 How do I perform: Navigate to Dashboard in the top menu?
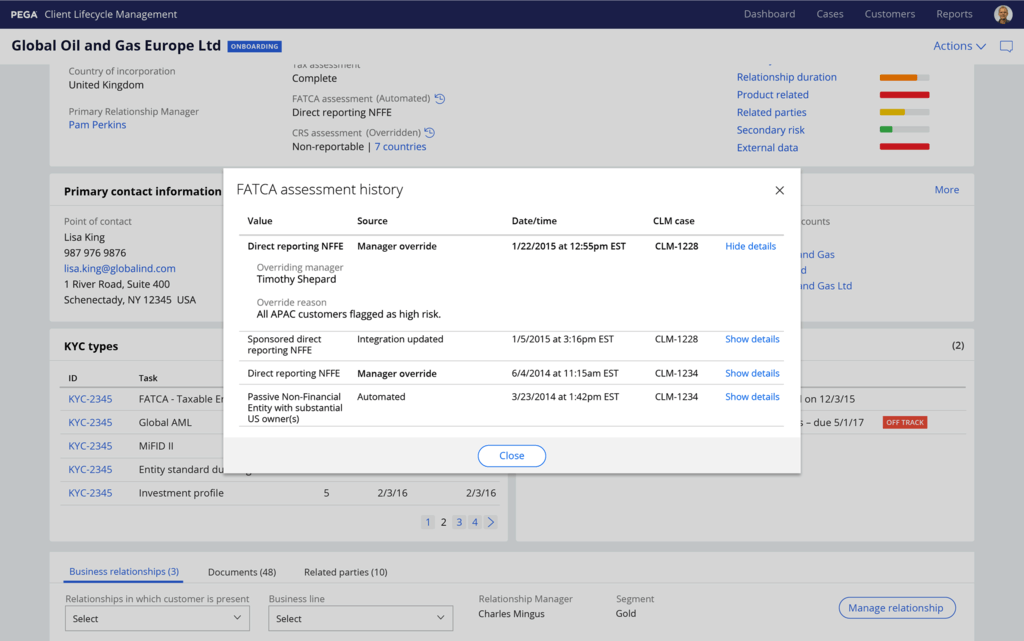[x=769, y=14]
